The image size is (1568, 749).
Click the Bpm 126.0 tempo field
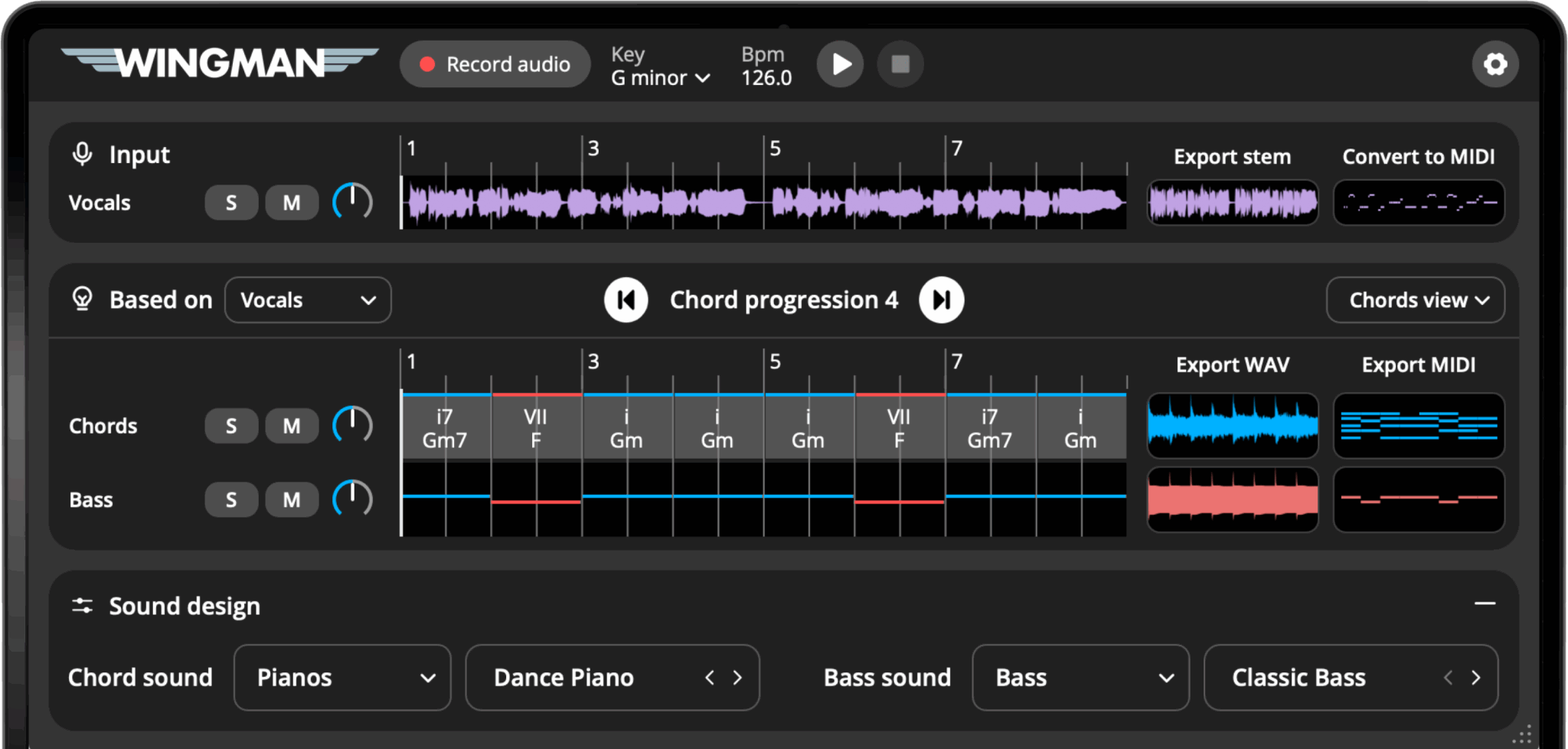[766, 77]
